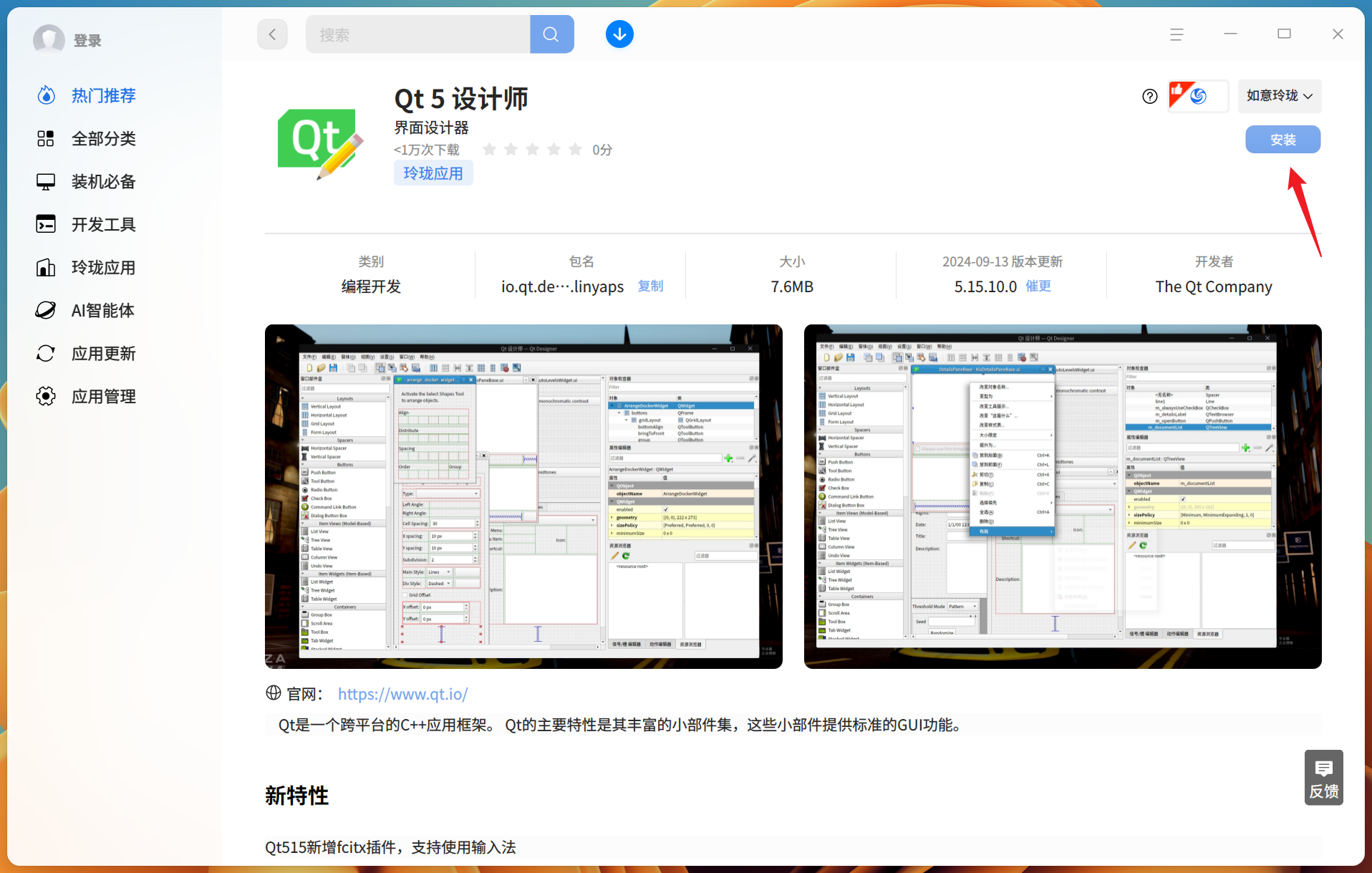1372x873 pixels.
Task: Expand the 如意玲珑 dropdown
Action: (x=1280, y=96)
